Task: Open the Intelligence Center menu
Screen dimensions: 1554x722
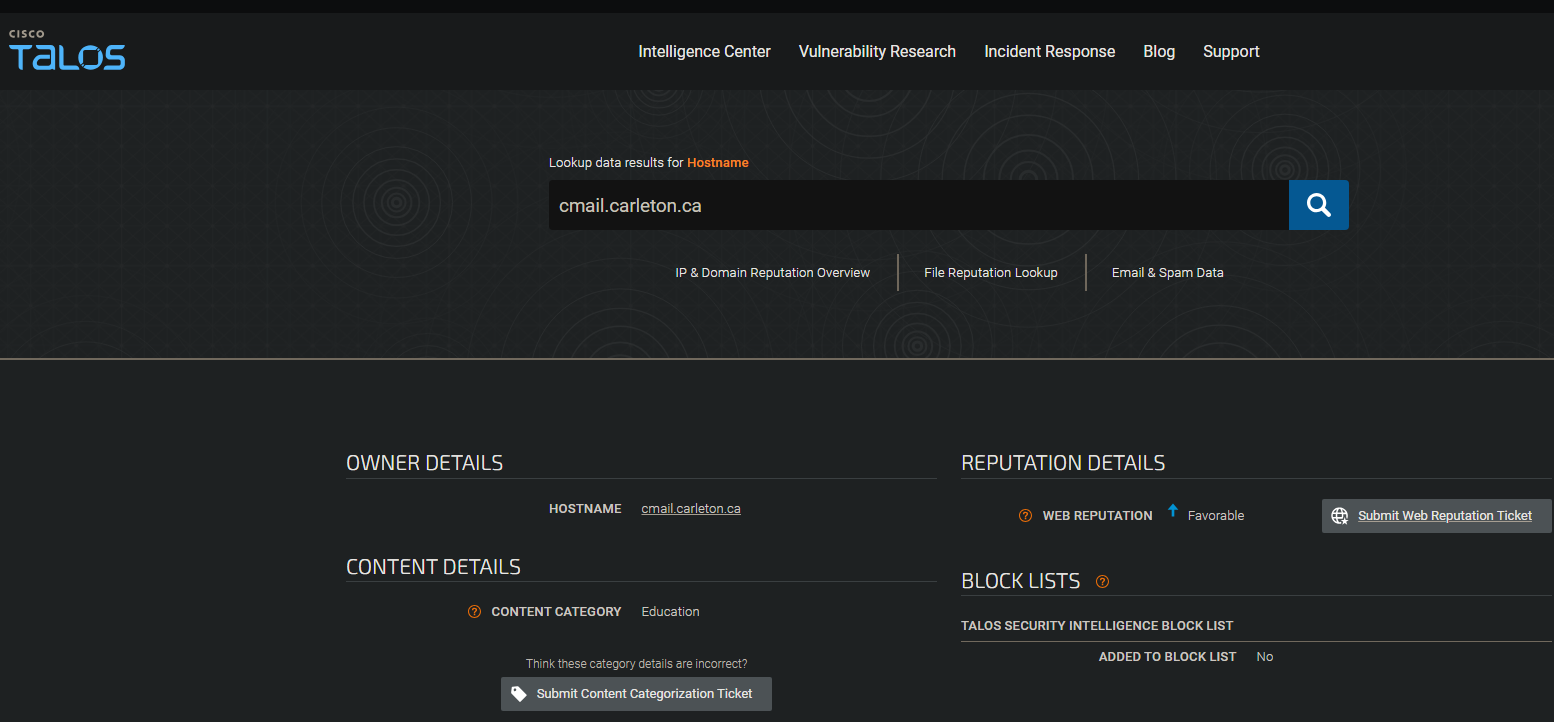Action: pos(705,52)
